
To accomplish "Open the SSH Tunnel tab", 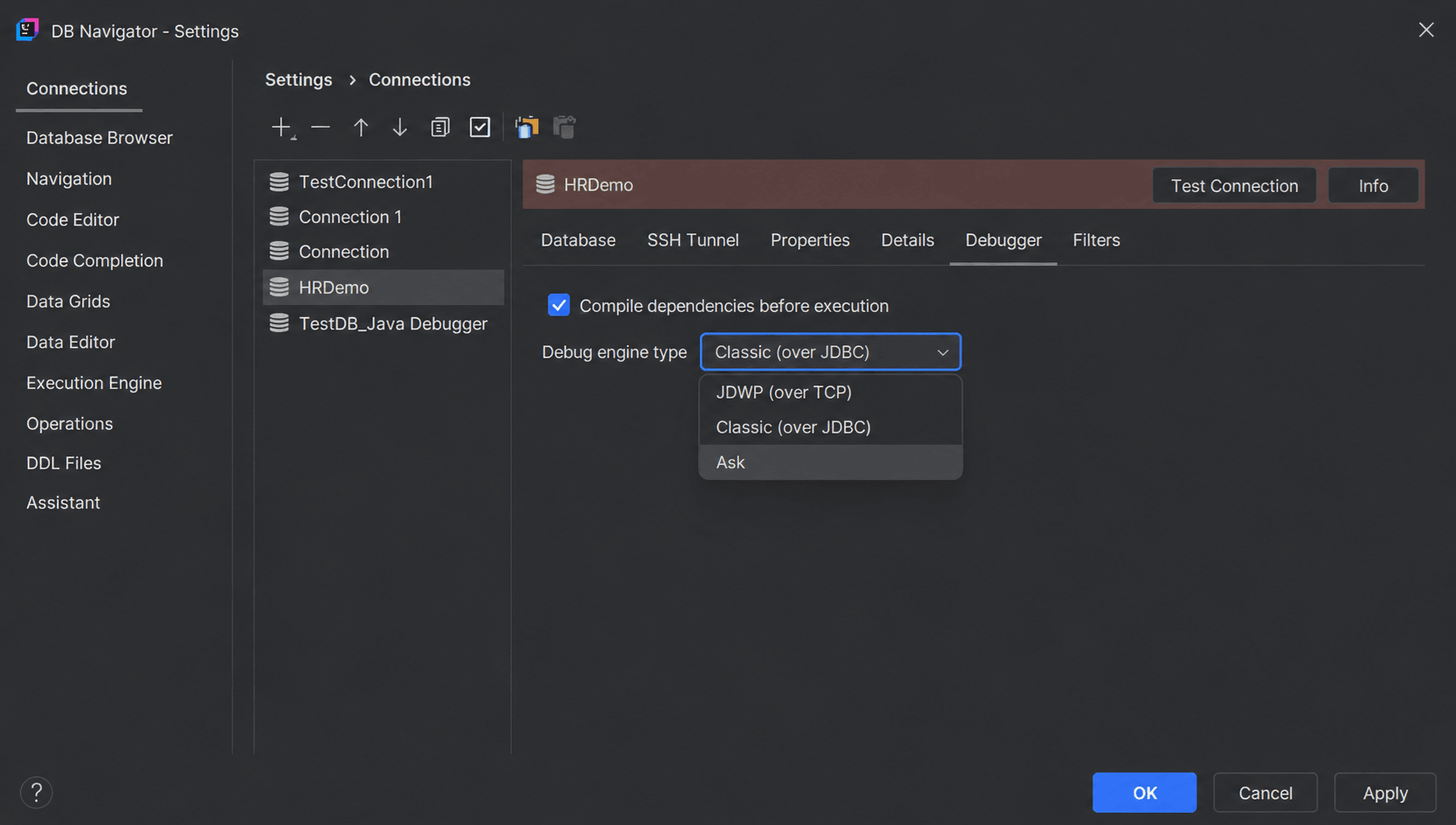I will (x=693, y=240).
